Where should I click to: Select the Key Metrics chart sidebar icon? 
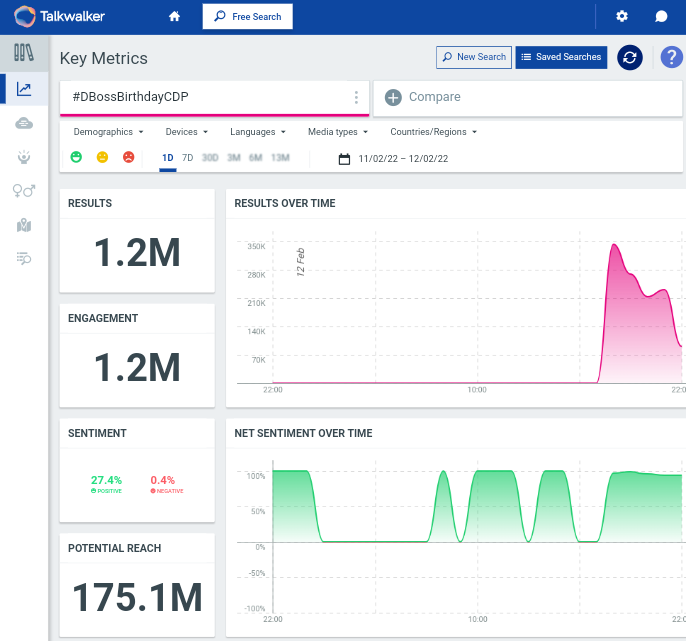pos(24,89)
